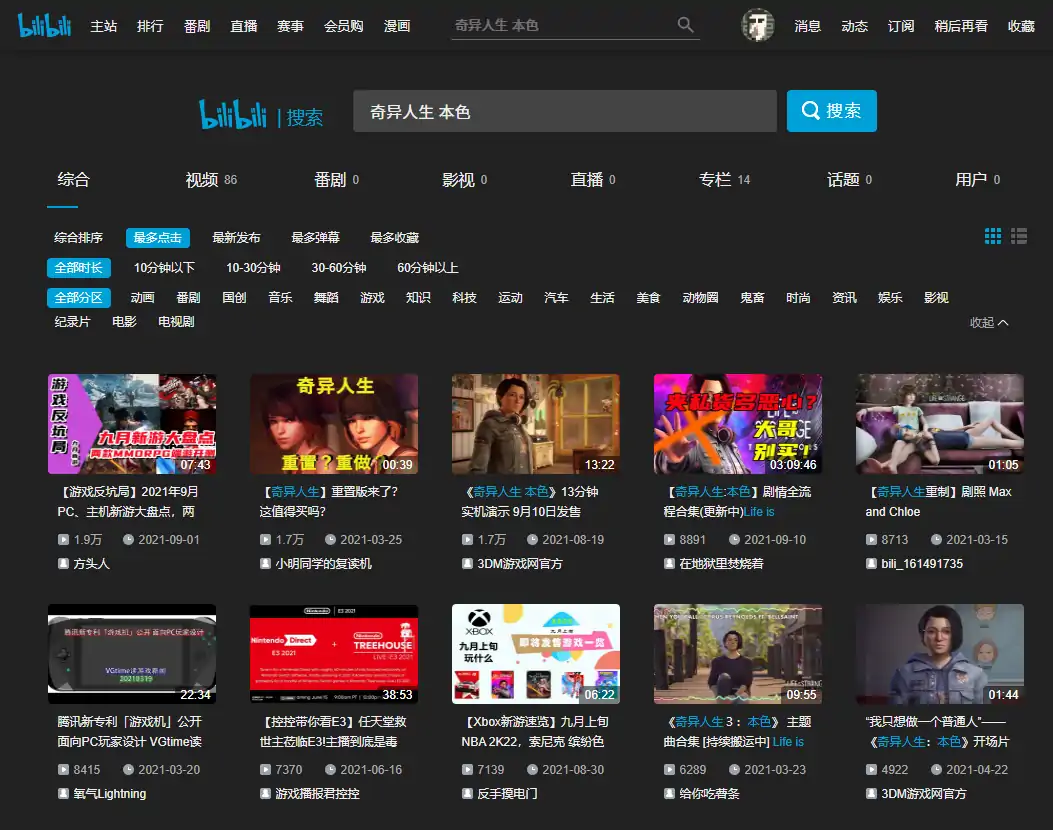Filter results by 鬼畜 category
Viewport: 1053px width, 830px height.
pyautogui.click(x=752, y=297)
